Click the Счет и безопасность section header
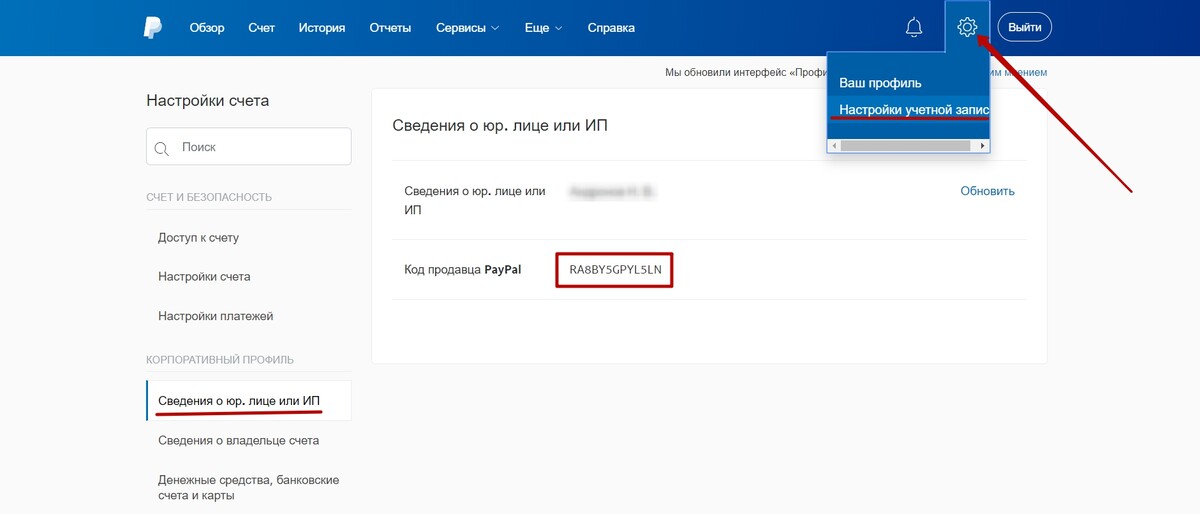1200x514 pixels. coord(209,197)
